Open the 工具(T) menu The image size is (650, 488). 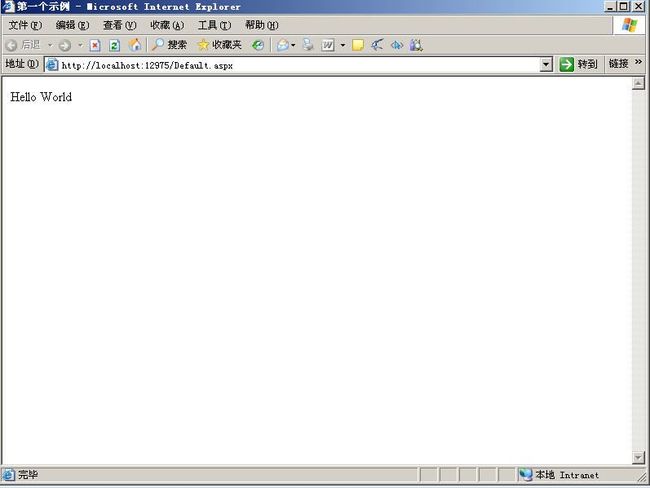(214, 25)
